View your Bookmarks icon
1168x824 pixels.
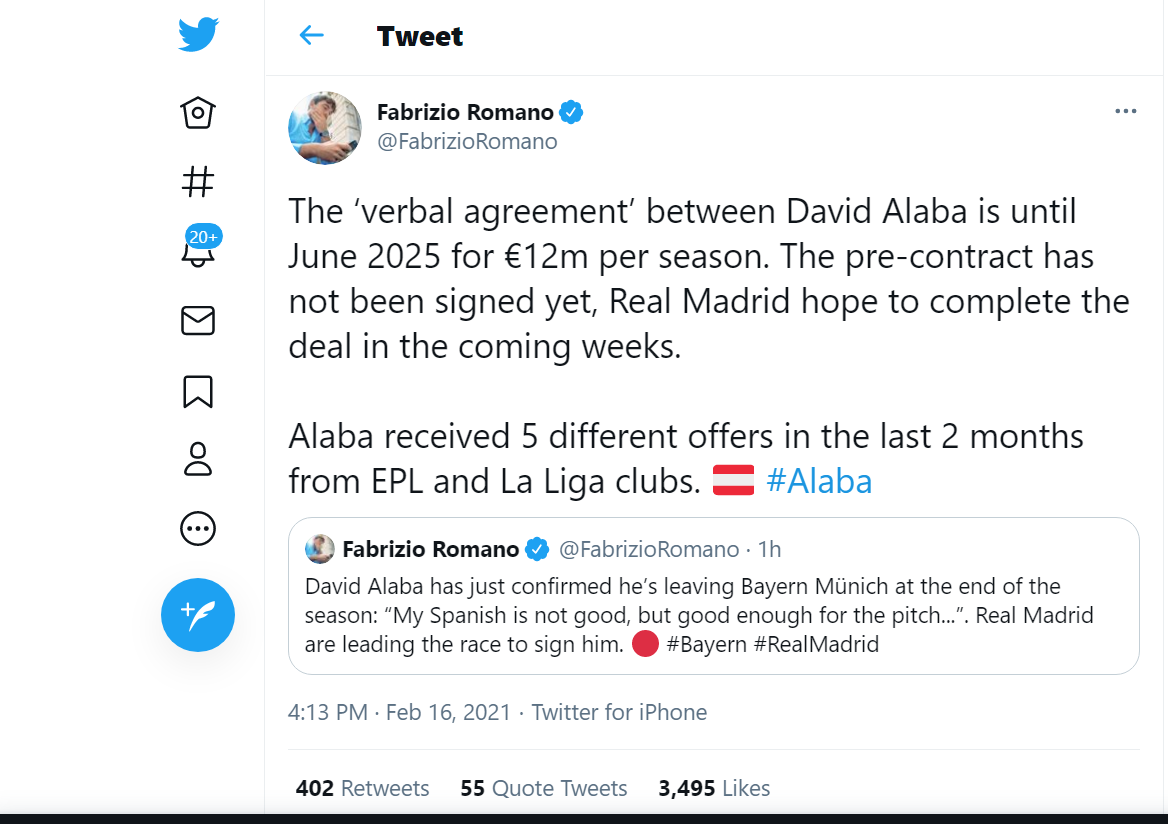[197, 391]
